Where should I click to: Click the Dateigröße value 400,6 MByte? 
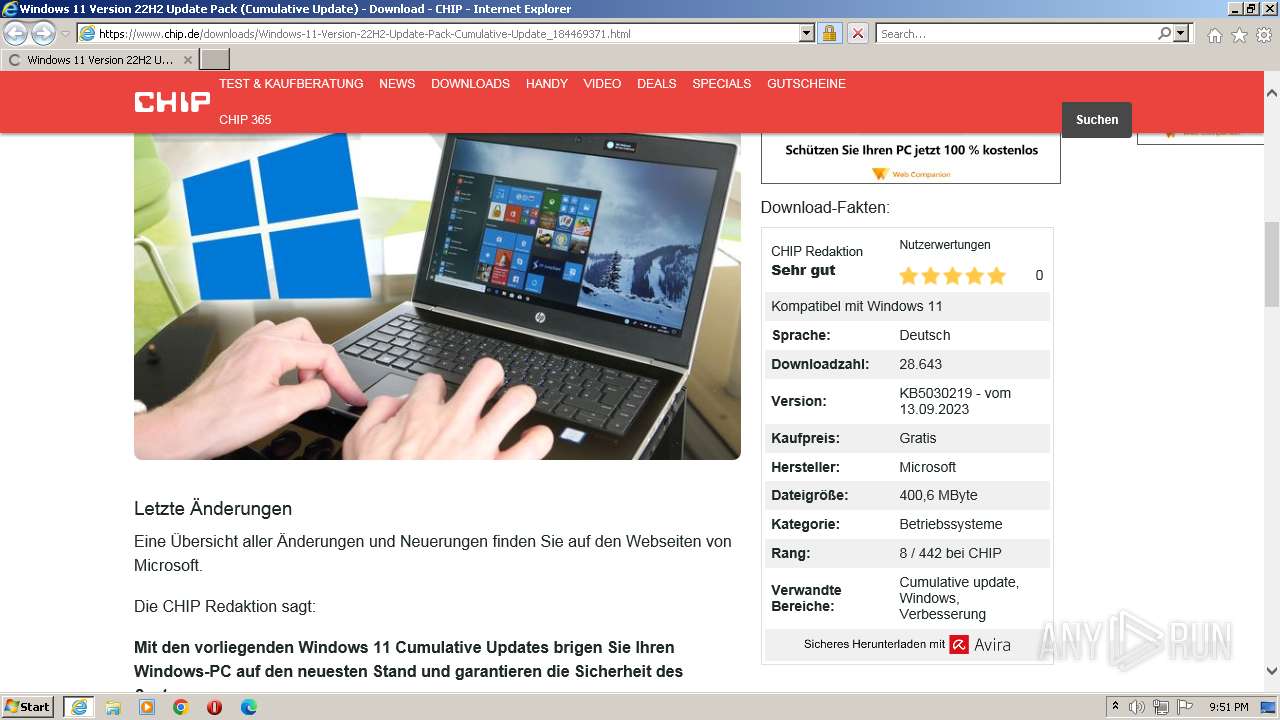coord(938,495)
